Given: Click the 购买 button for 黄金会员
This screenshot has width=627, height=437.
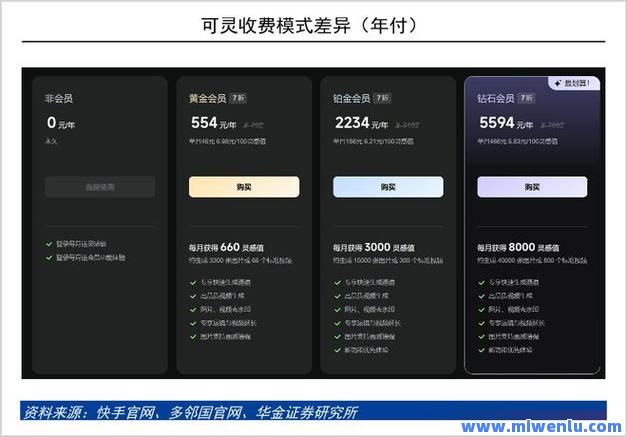Looking at the screenshot, I should (x=244, y=187).
